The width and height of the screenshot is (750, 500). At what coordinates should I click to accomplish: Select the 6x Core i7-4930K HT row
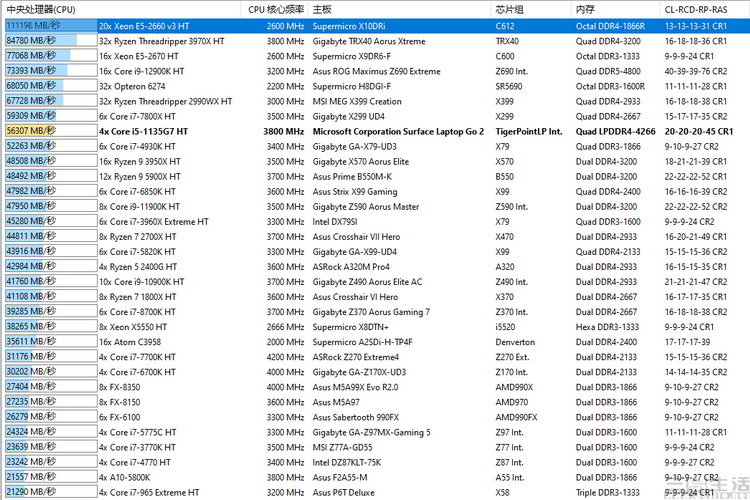pyautogui.click(x=377, y=146)
